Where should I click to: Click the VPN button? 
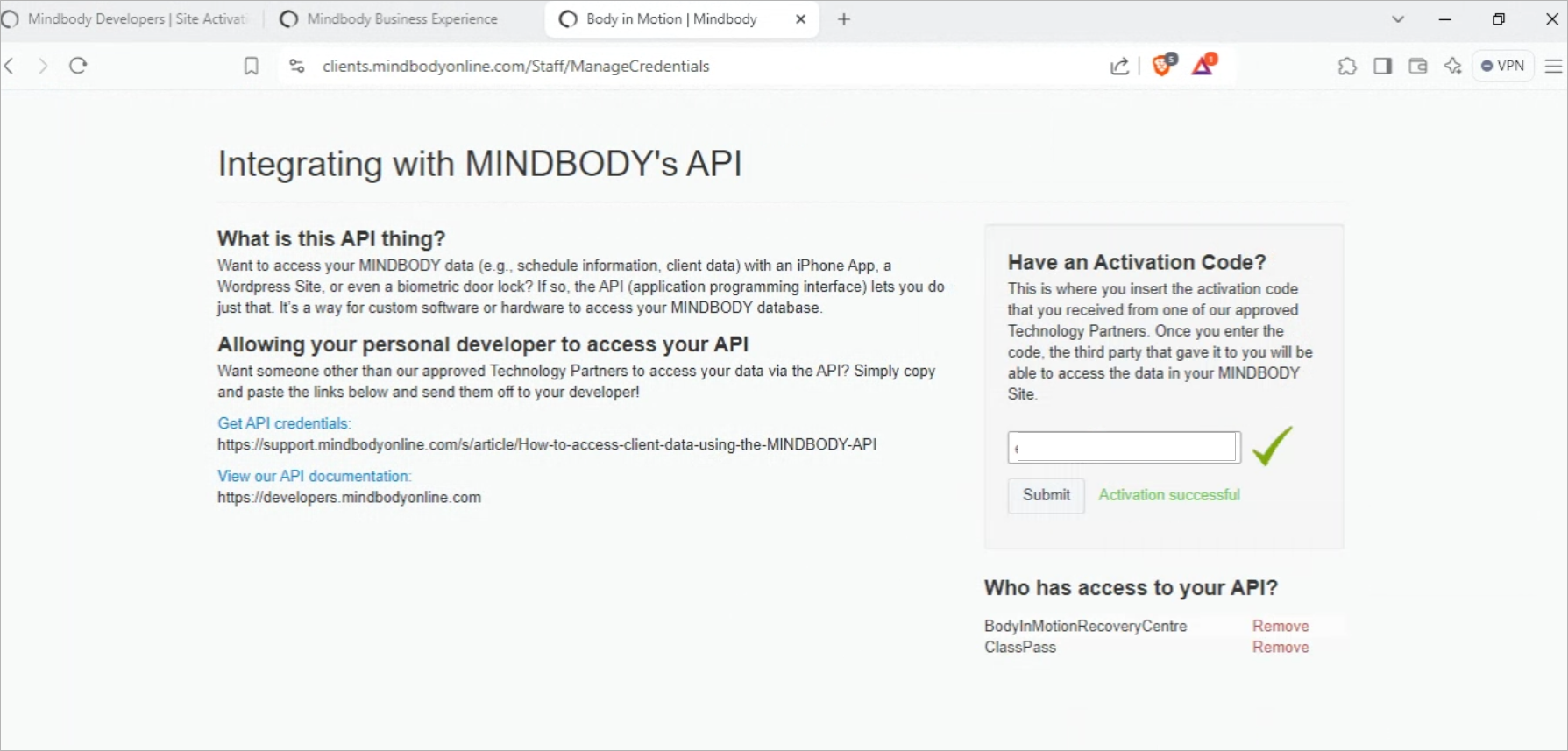click(1503, 66)
